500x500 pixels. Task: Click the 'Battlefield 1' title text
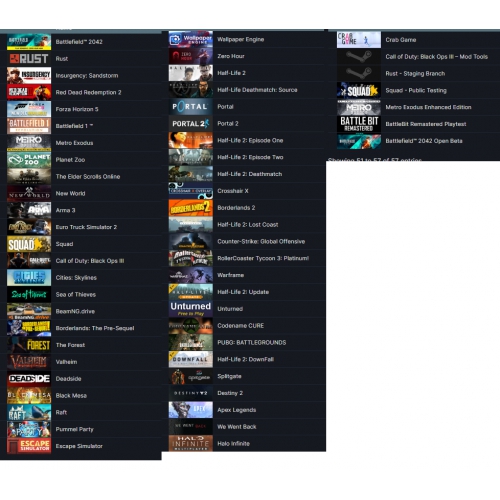pos(74,126)
